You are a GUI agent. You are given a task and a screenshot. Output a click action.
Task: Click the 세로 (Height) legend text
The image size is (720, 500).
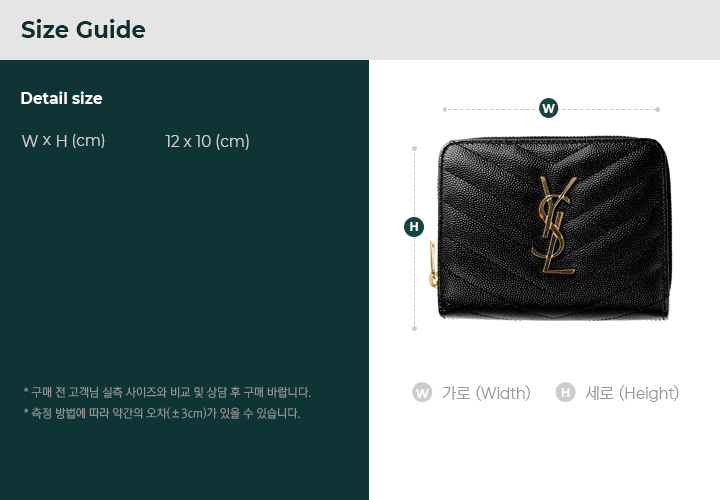point(632,393)
